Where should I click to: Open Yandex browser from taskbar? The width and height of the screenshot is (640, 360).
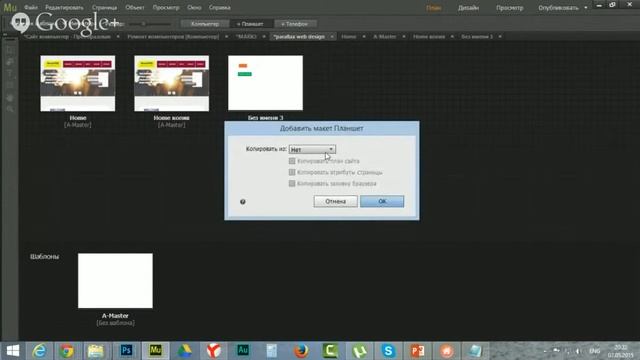(213, 351)
